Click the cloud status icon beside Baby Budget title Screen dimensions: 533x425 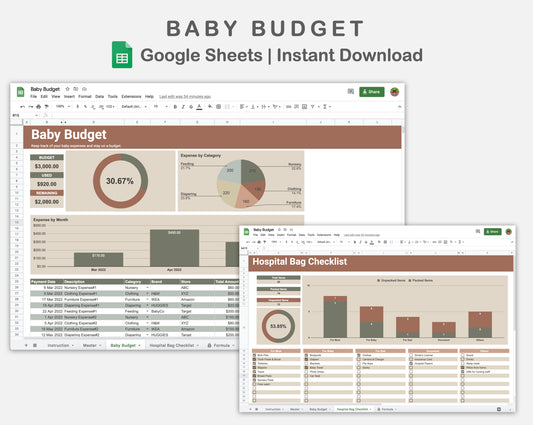[84, 89]
